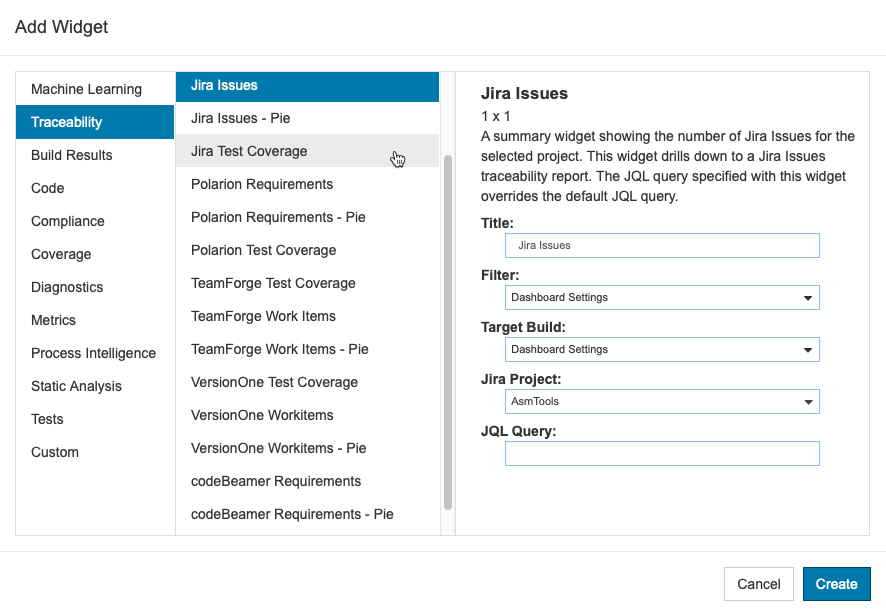Click the Cancel button
The width and height of the screenshot is (886, 616).
coord(759,584)
